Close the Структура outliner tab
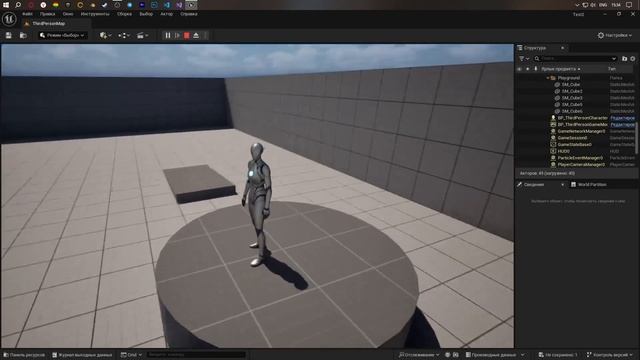 (x=562, y=48)
